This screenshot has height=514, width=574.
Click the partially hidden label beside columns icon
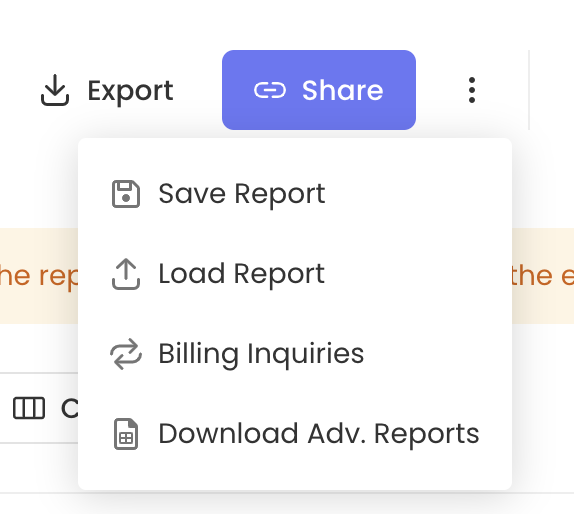pos(70,408)
